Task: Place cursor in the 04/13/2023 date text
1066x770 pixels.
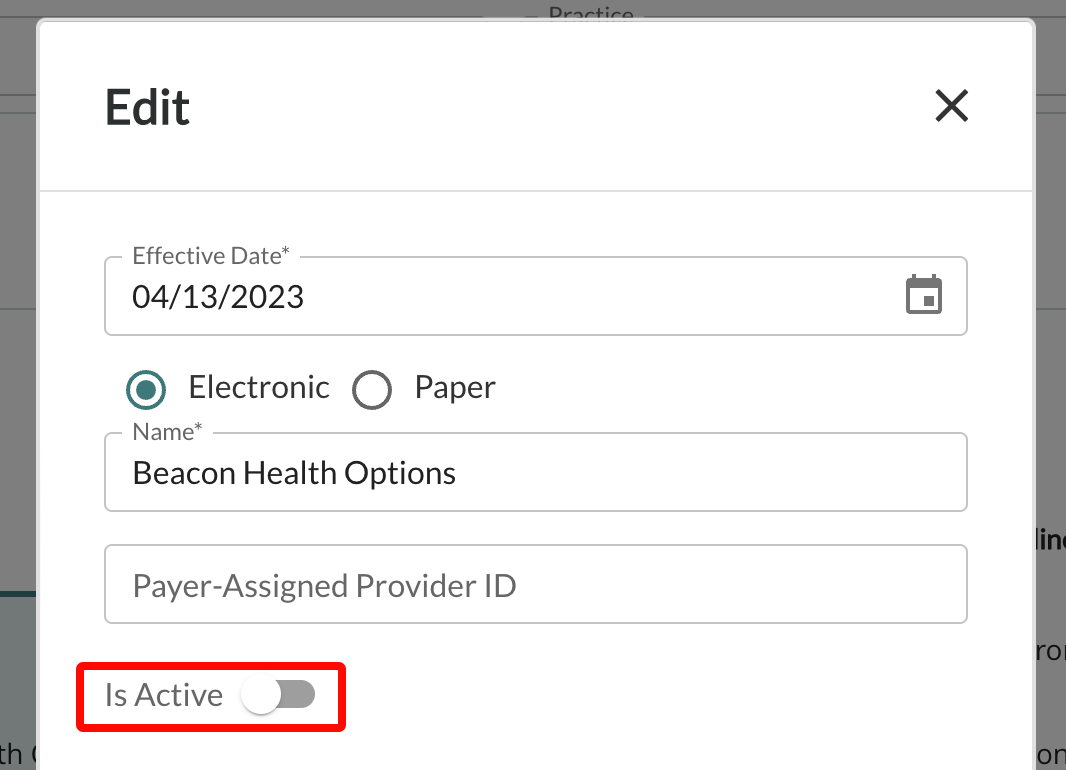Action: 218,297
